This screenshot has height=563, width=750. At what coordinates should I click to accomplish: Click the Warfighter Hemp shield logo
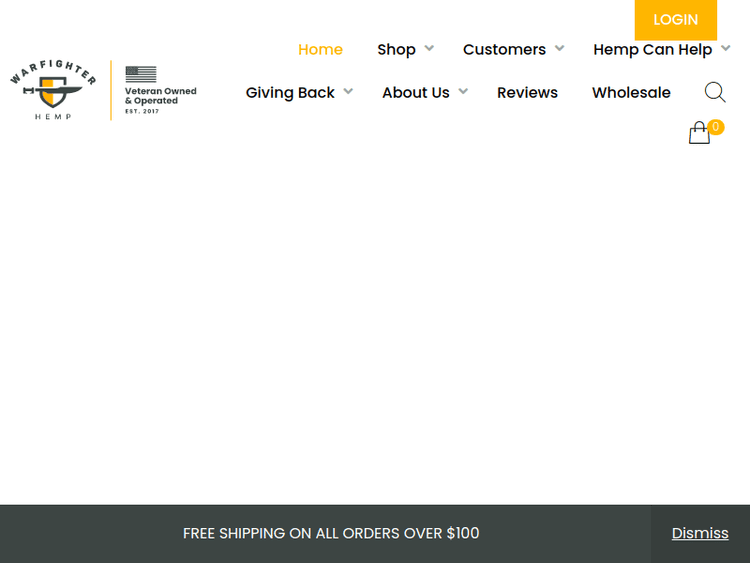point(53,90)
